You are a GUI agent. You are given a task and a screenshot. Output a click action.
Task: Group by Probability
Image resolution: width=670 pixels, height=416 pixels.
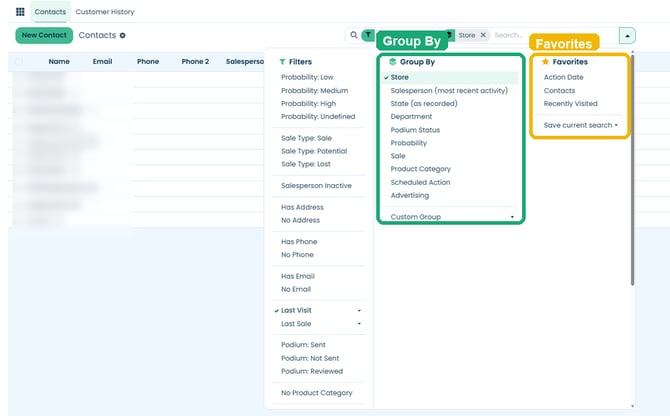[x=408, y=143]
